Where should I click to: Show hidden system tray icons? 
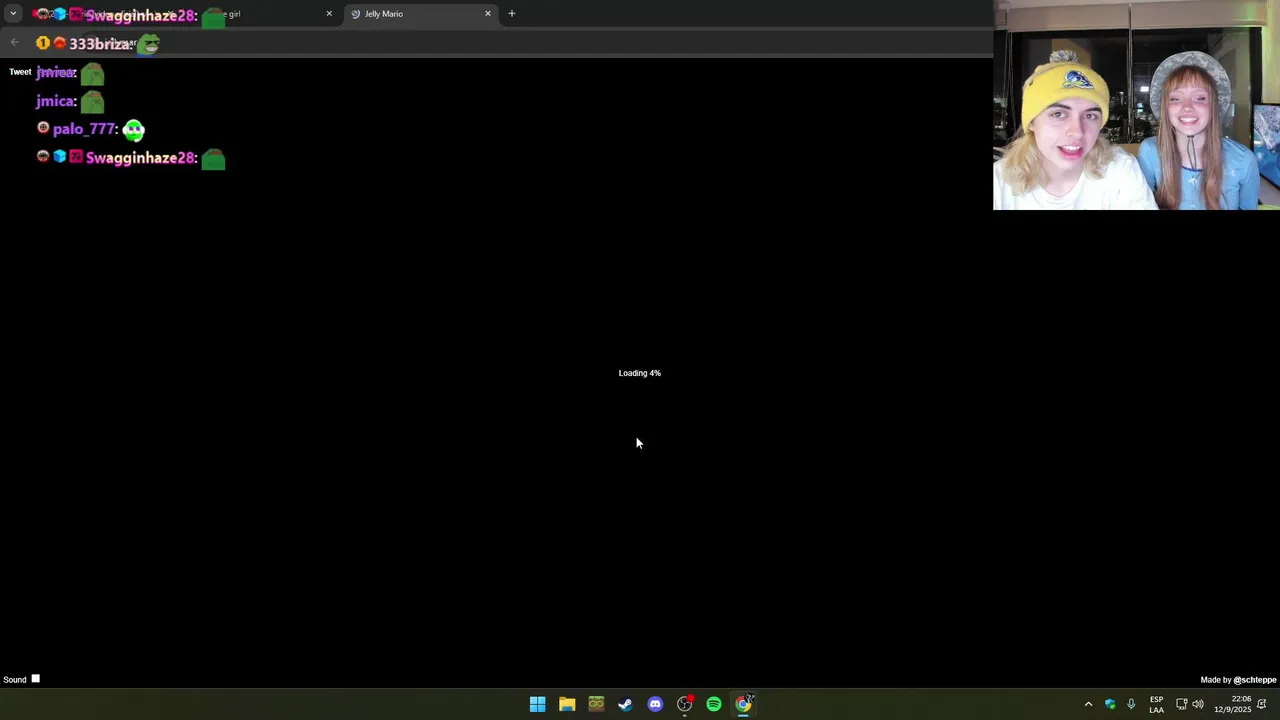click(1088, 704)
